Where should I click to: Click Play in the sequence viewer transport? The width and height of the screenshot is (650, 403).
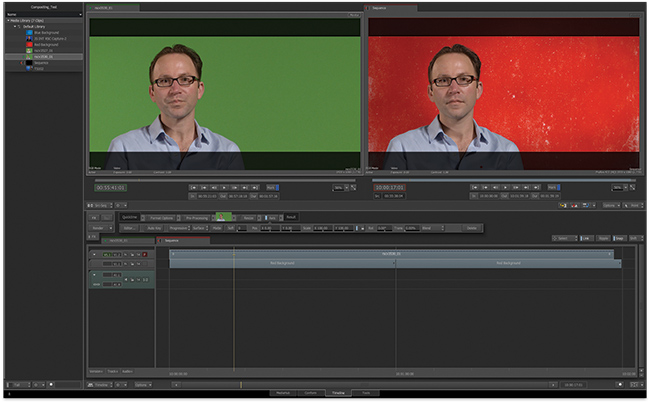(x=505, y=187)
